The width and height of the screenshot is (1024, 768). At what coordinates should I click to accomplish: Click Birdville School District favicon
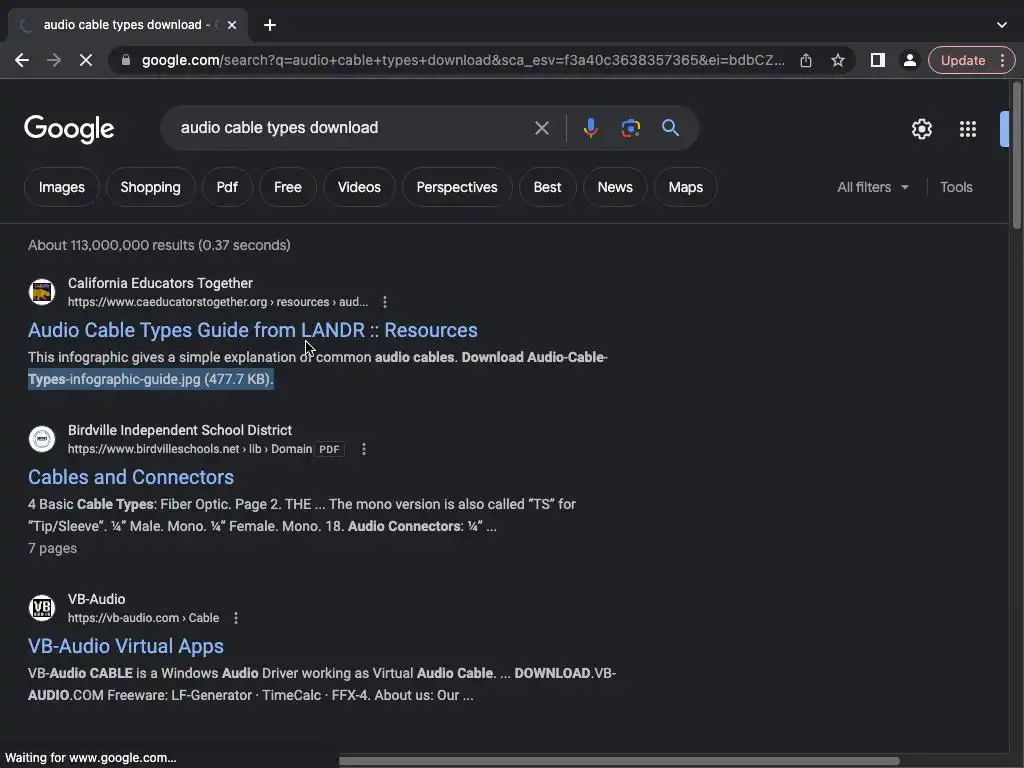click(x=42, y=439)
